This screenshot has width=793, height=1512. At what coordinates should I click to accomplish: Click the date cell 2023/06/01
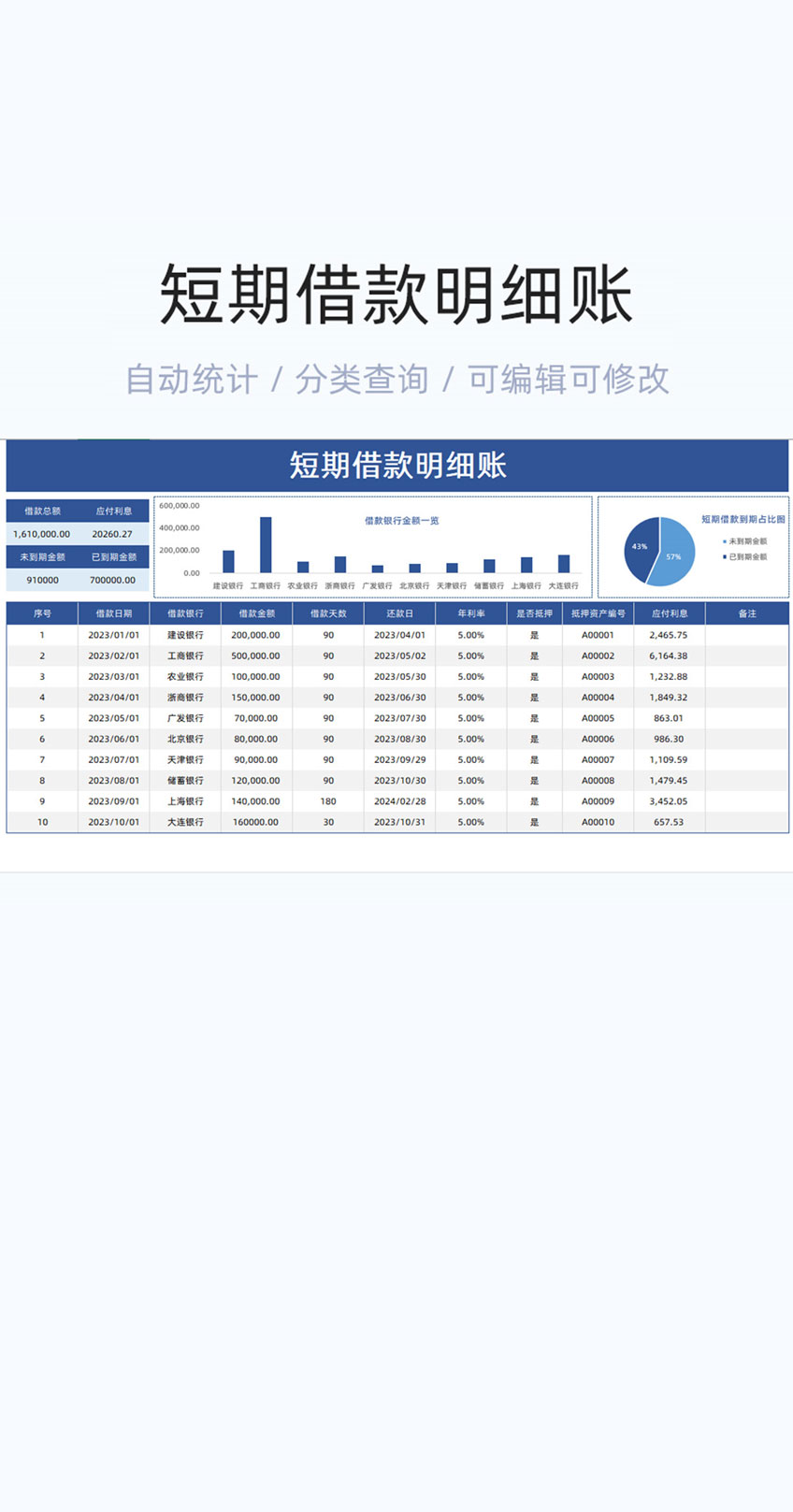point(114,739)
